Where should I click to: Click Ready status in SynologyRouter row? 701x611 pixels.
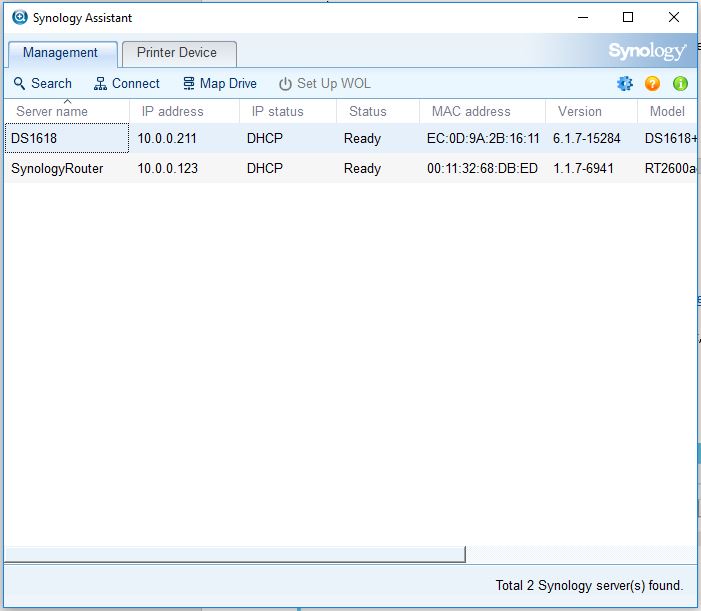(x=362, y=169)
